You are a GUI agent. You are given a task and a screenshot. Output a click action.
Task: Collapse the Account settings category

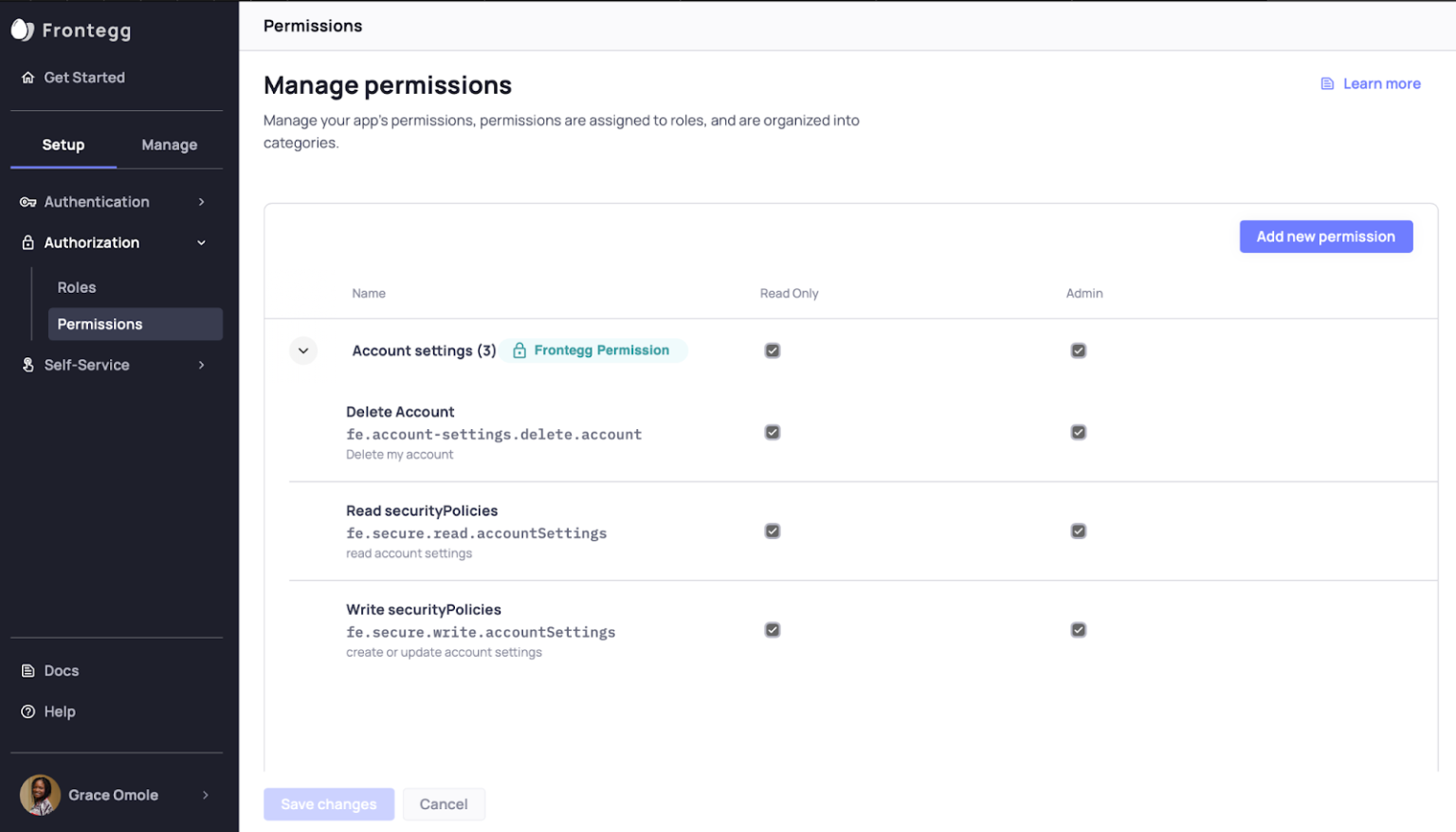pyautogui.click(x=303, y=351)
